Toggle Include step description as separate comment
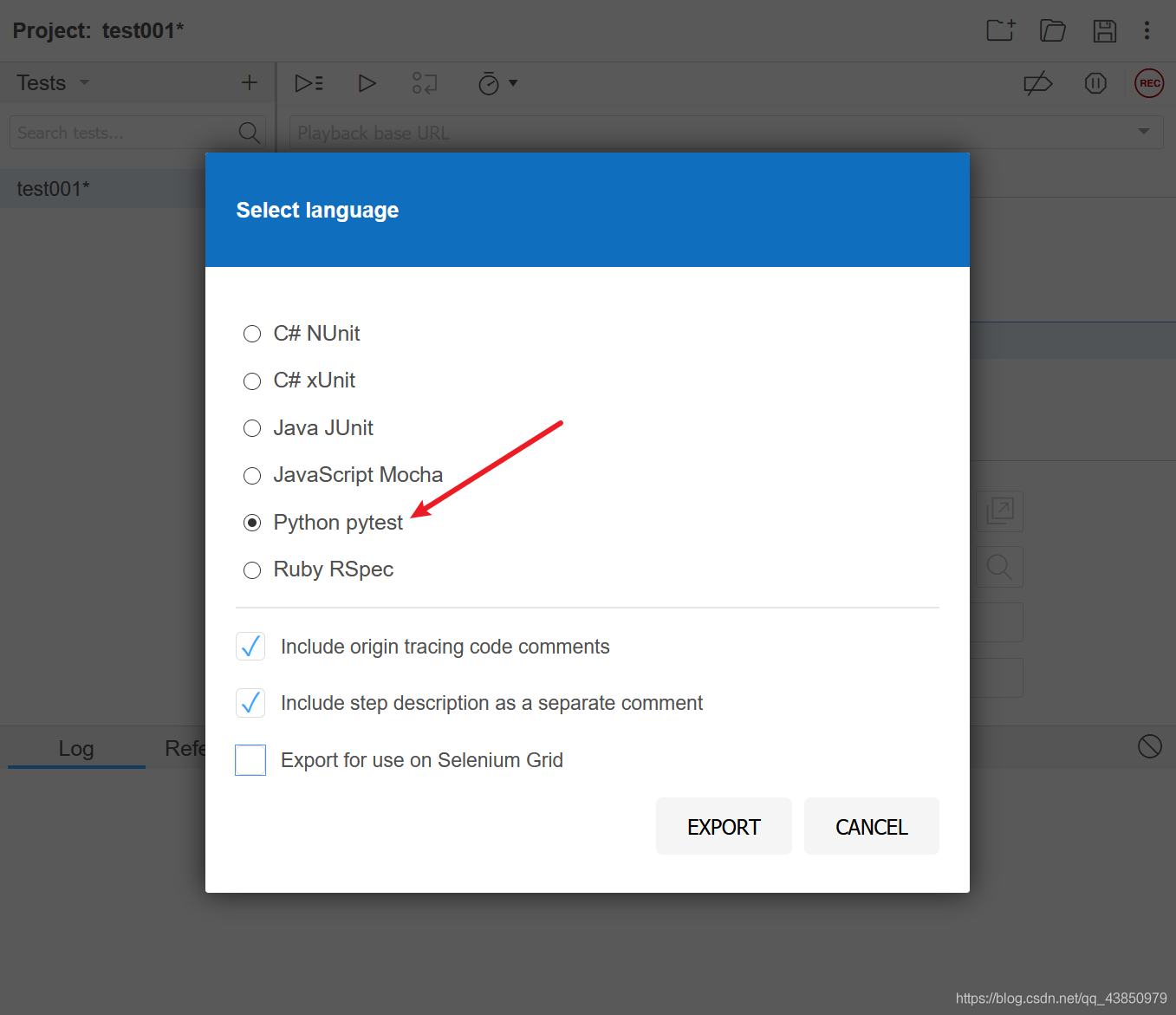1176x1015 pixels. click(x=250, y=703)
